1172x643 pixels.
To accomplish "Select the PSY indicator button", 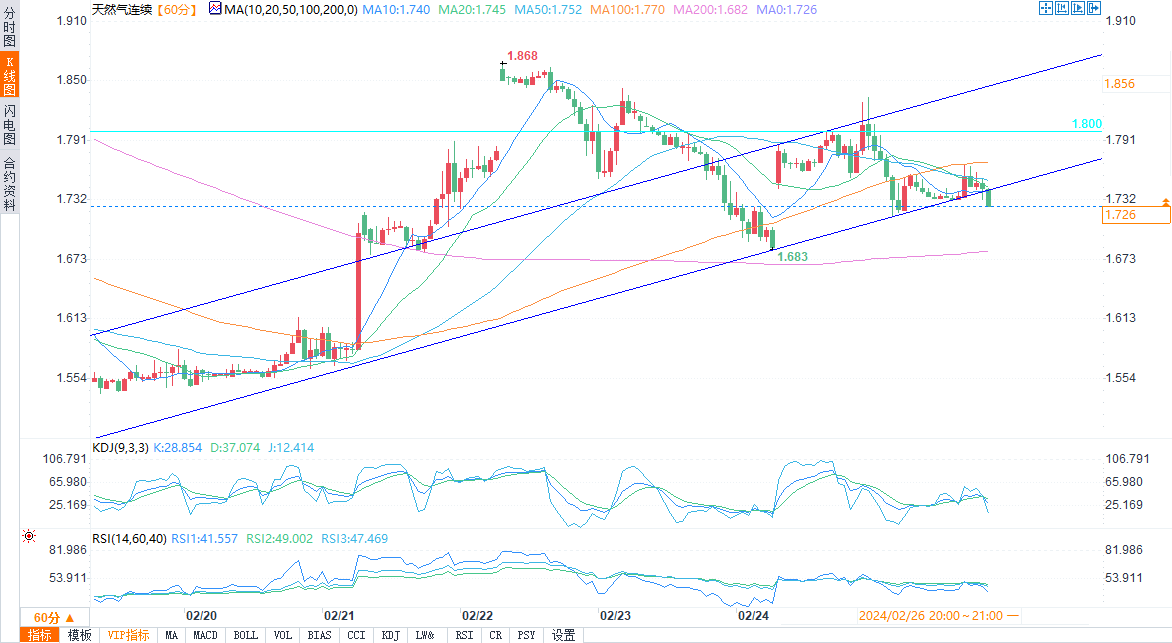I will pyautogui.click(x=526, y=636).
